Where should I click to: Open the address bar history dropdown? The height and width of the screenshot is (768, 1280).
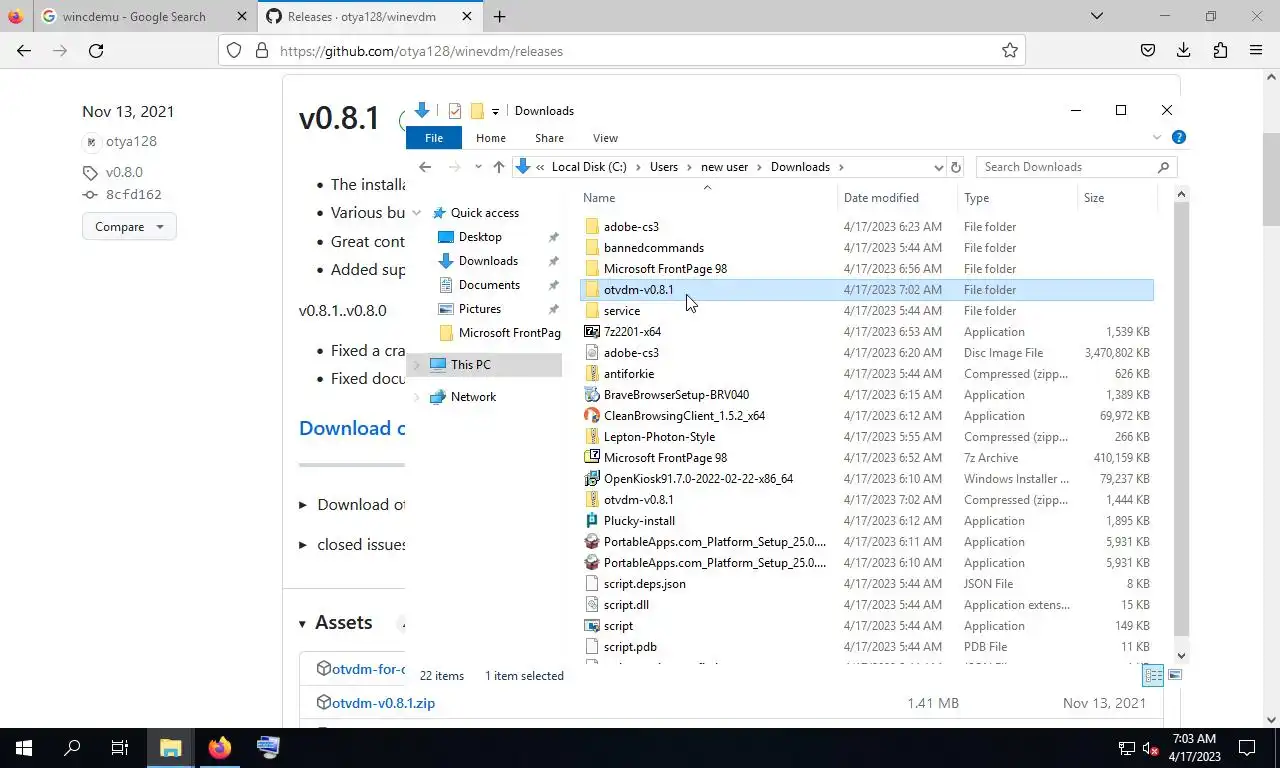coord(938,167)
